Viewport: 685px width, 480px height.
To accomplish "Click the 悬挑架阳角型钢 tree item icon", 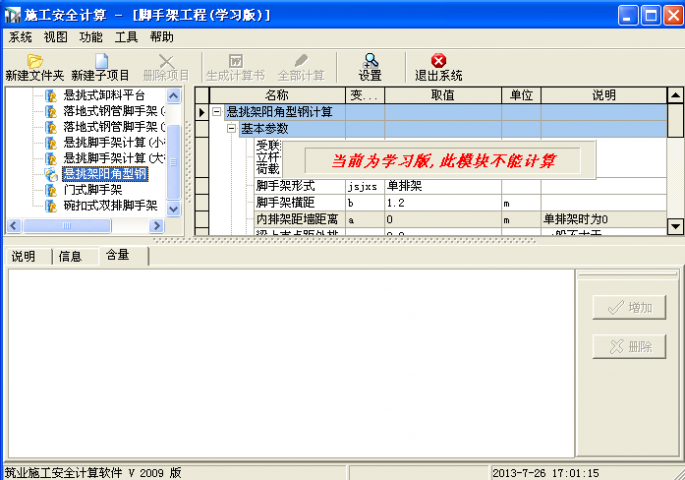I will (51, 174).
